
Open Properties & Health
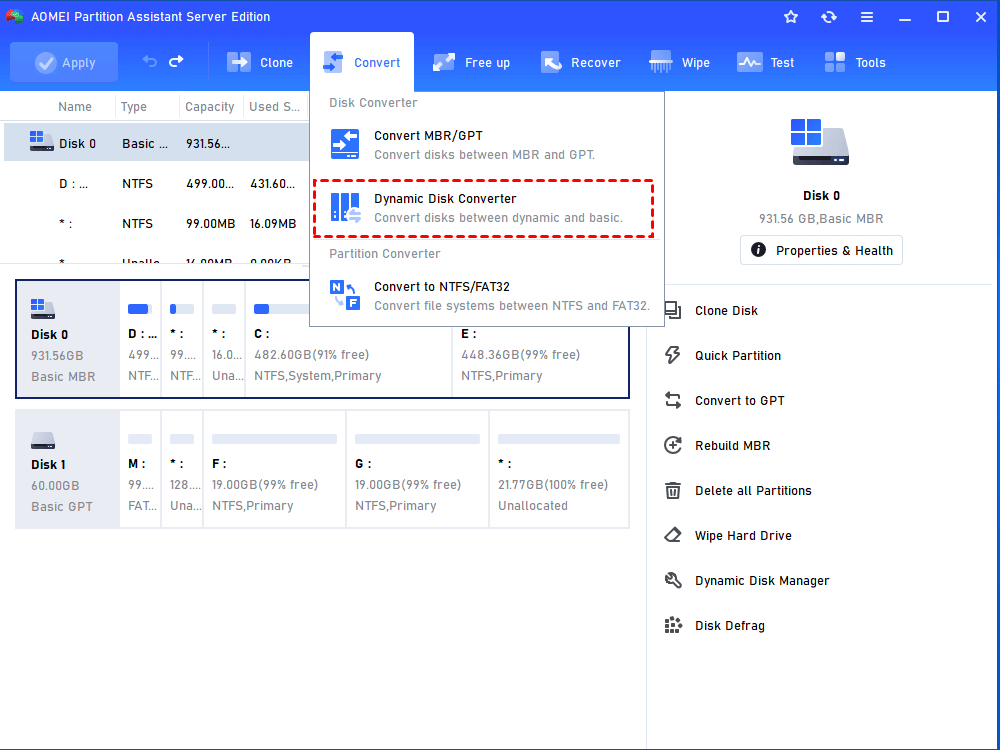(821, 250)
